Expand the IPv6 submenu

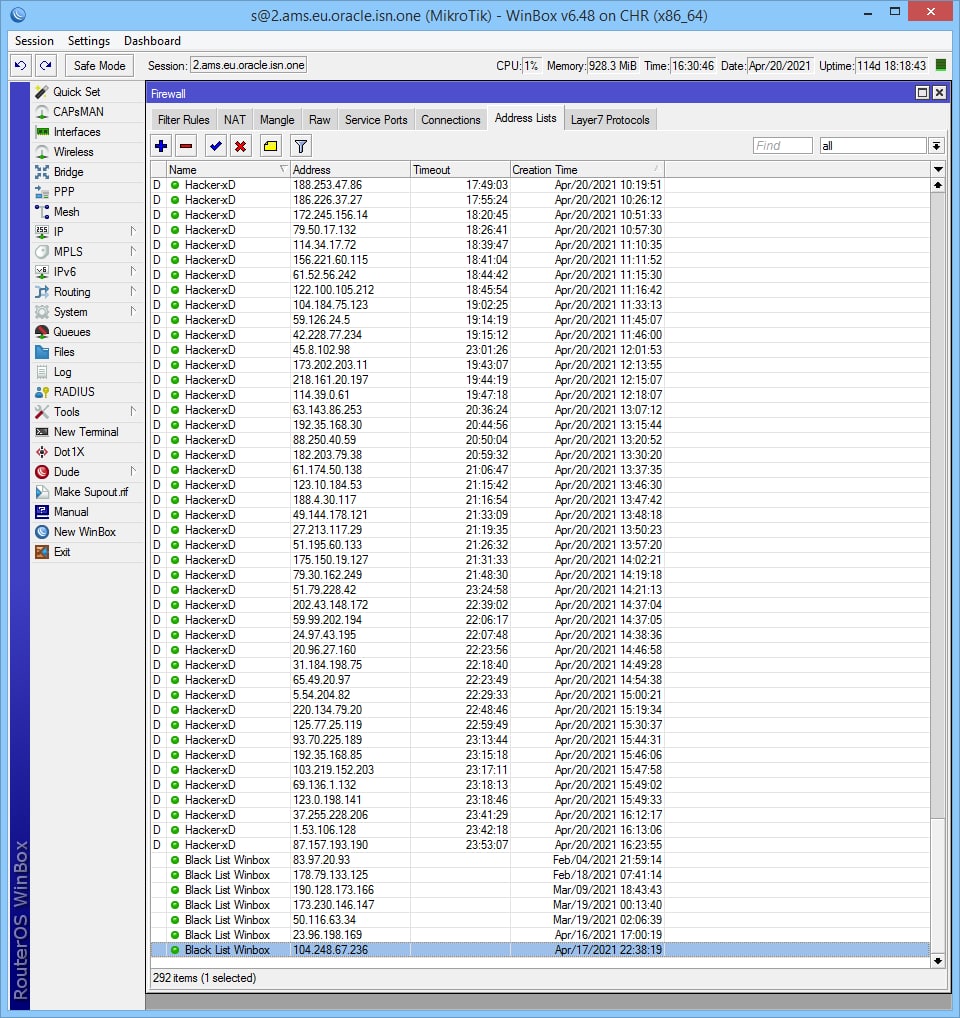click(x=88, y=272)
